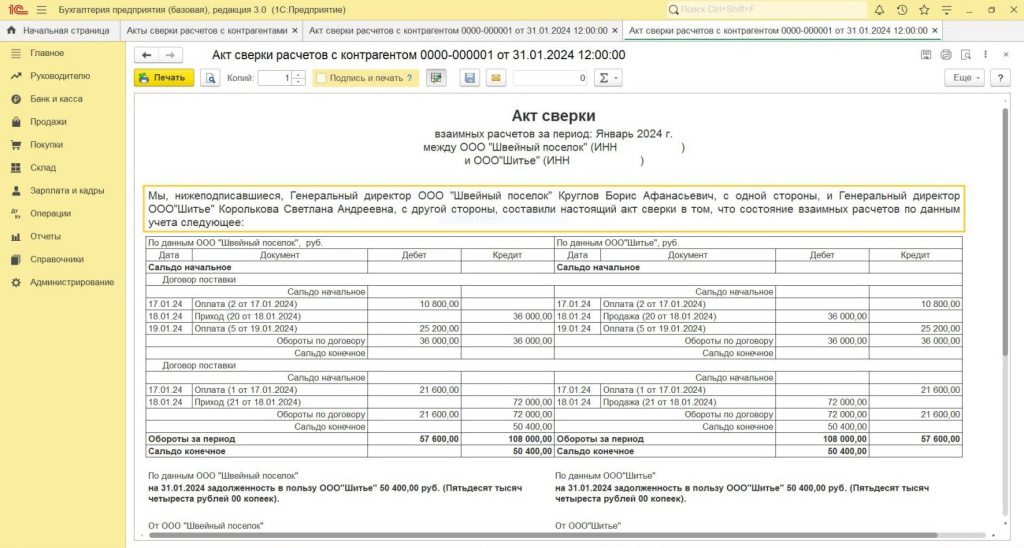Select cell Приход (20 от 18.01.2024)
1024x548 pixels.
280,316
